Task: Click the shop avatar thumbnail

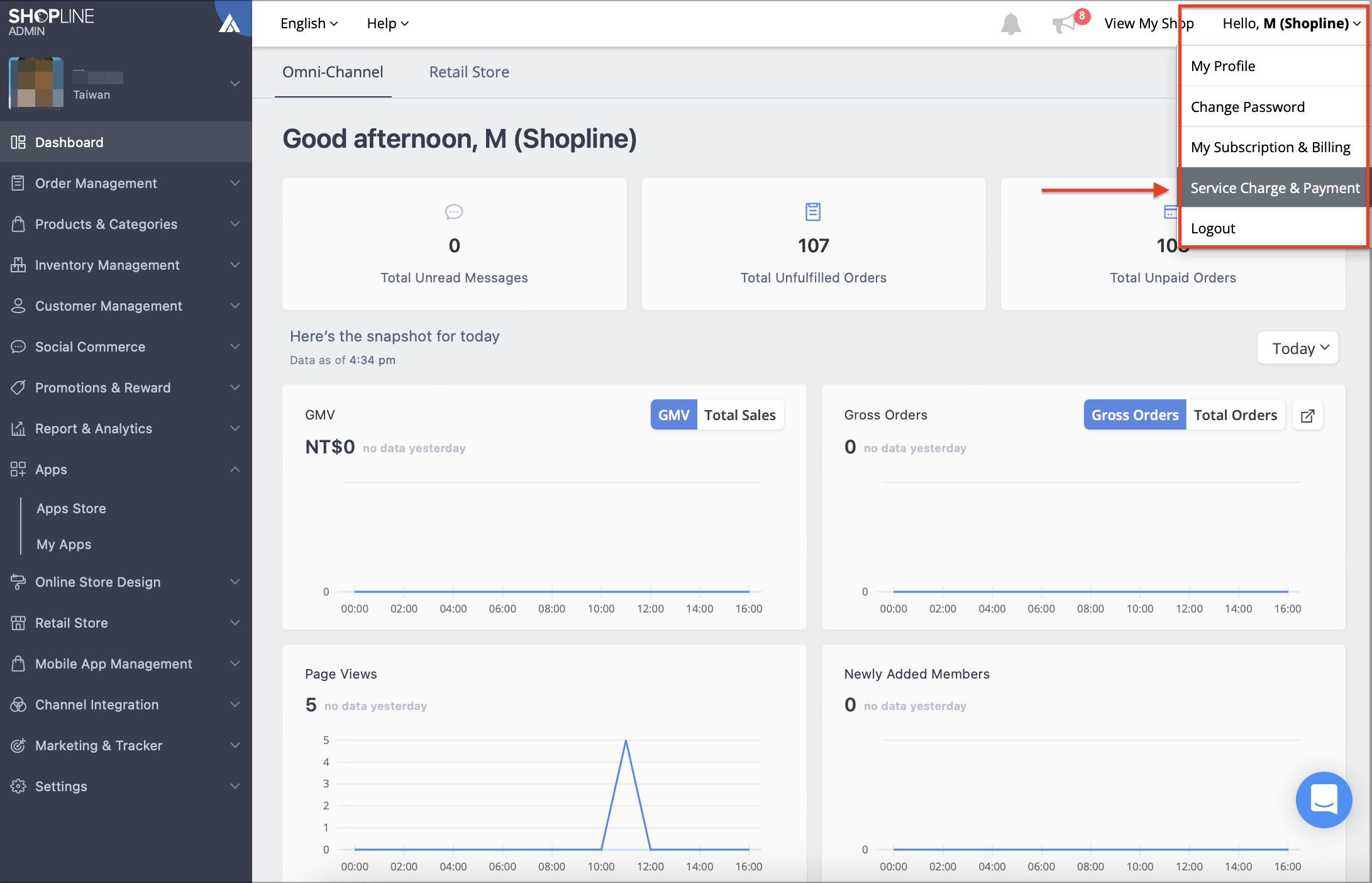Action: point(36,82)
